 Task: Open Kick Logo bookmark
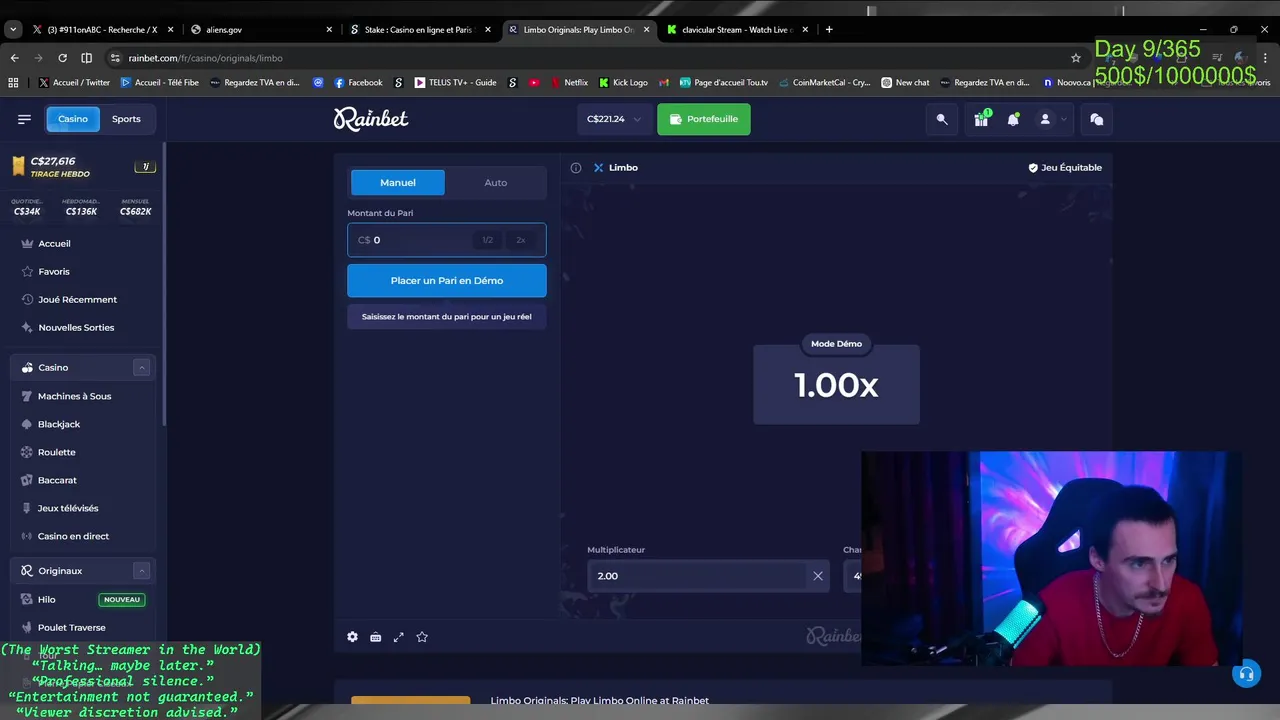[x=623, y=83]
